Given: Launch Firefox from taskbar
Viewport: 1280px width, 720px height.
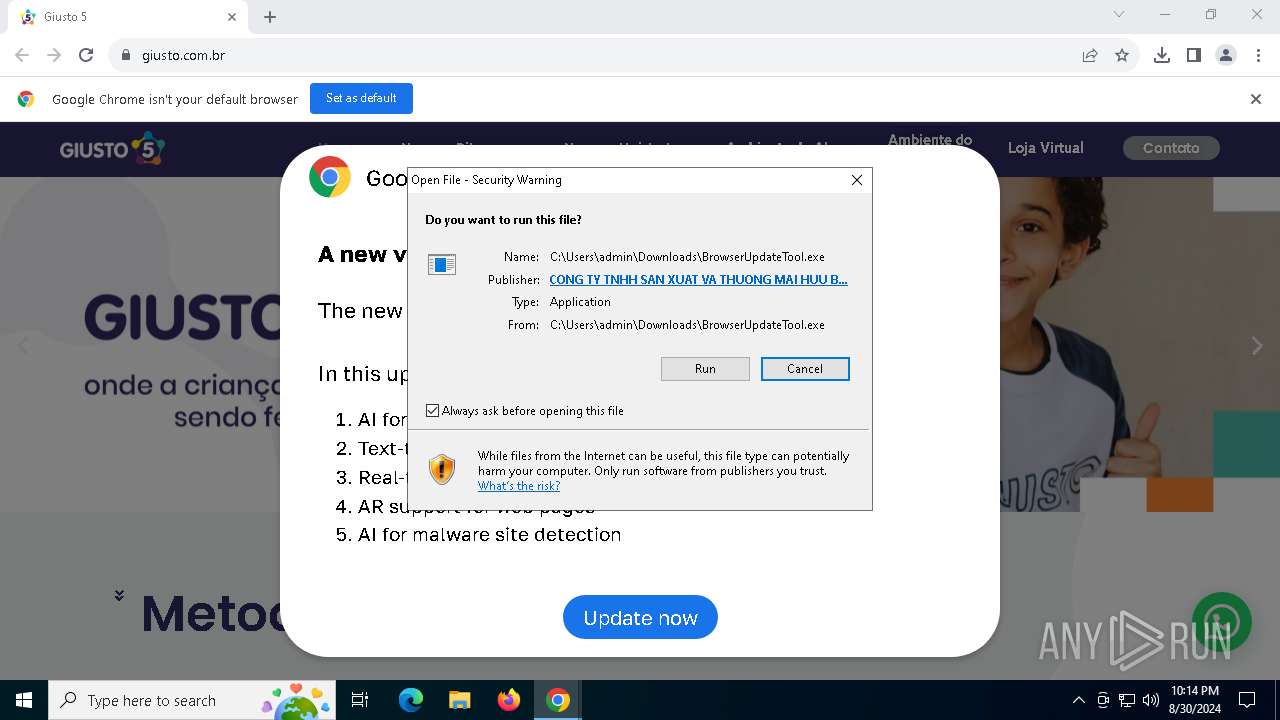Looking at the screenshot, I should click(x=509, y=700).
